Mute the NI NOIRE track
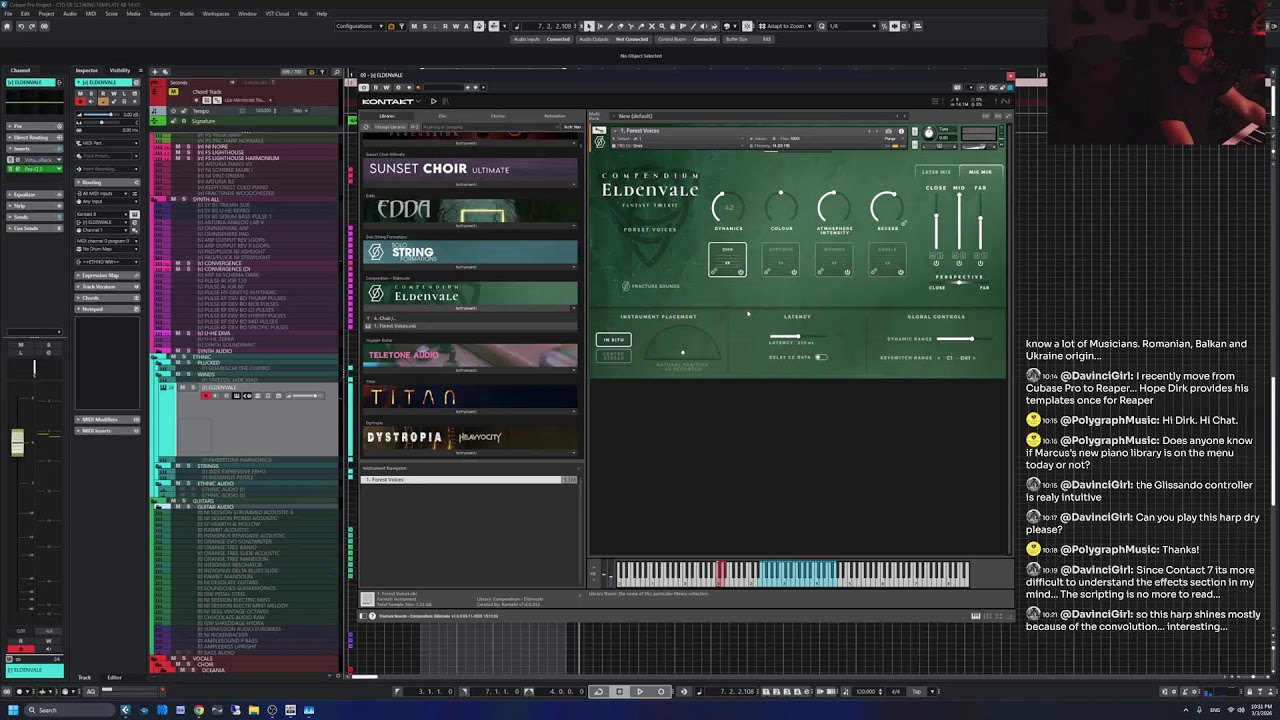 click(177, 146)
